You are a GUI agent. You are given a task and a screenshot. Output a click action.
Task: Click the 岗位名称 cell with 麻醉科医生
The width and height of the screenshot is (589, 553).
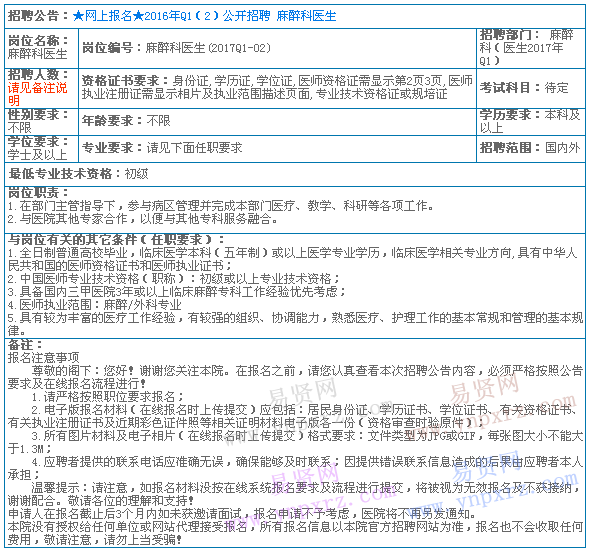coord(41,48)
